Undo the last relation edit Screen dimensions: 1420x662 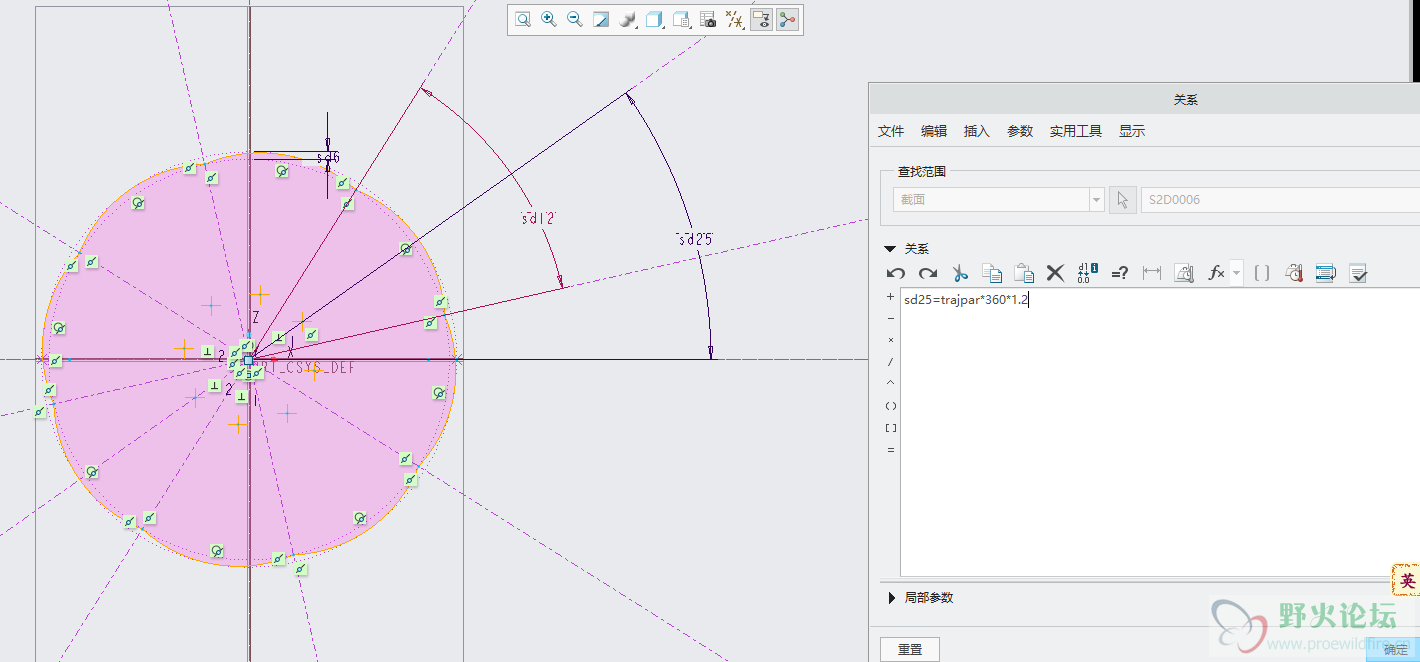click(x=896, y=273)
